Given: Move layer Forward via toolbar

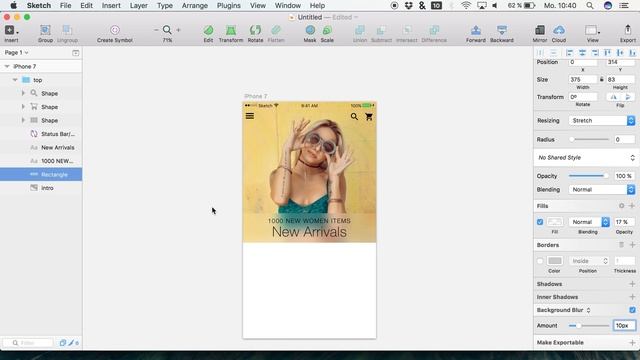Looking at the screenshot, I should click(476, 33).
